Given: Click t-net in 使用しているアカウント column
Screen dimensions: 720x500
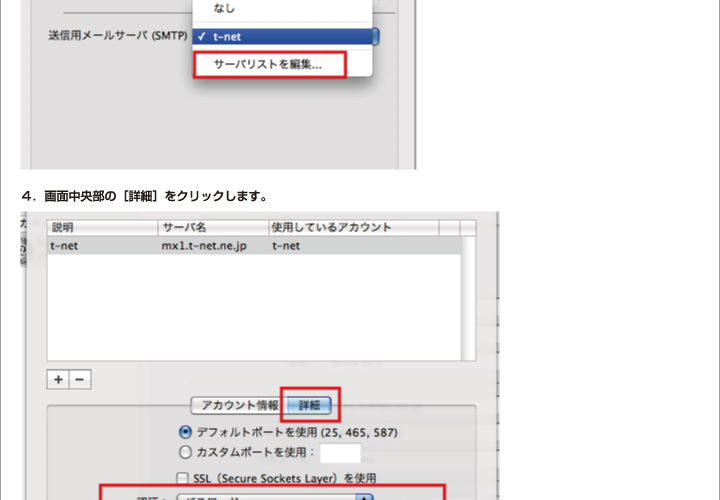Looking at the screenshot, I should pyautogui.click(x=286, y=246).
